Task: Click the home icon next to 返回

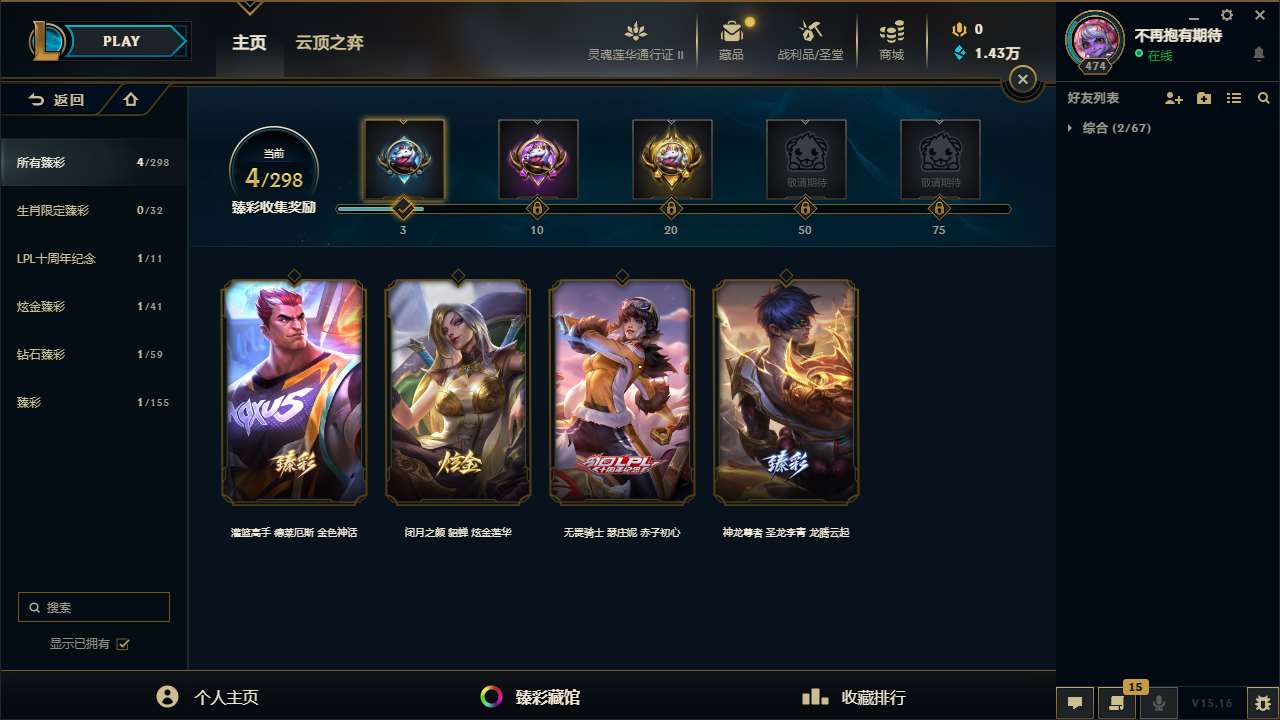Action: click(x=131, y=99)
